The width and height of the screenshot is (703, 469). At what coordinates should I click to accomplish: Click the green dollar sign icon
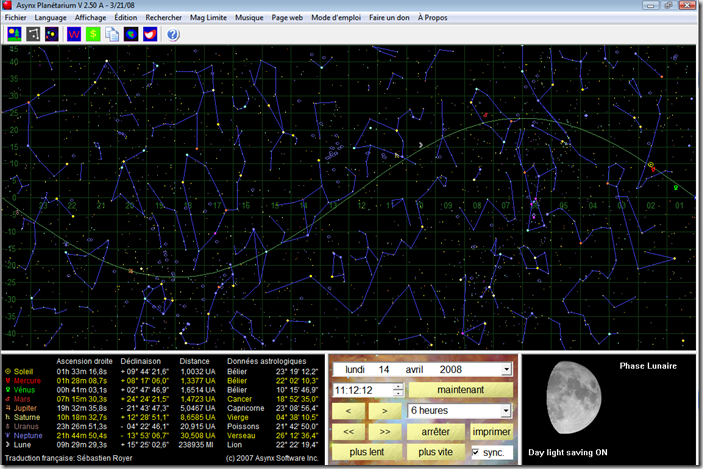point(93,35)
